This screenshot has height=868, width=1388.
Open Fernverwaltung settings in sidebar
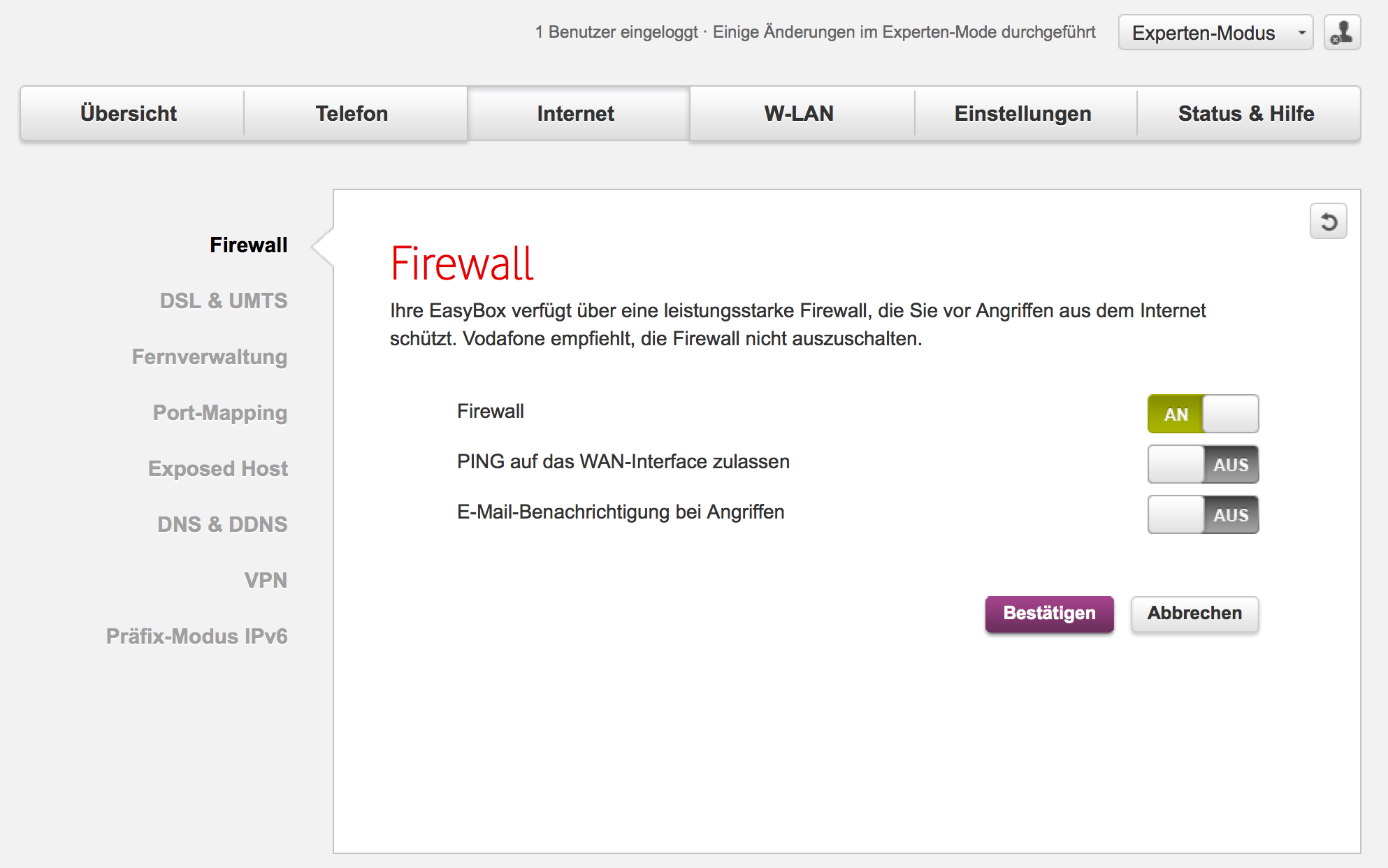coord(210,356)
